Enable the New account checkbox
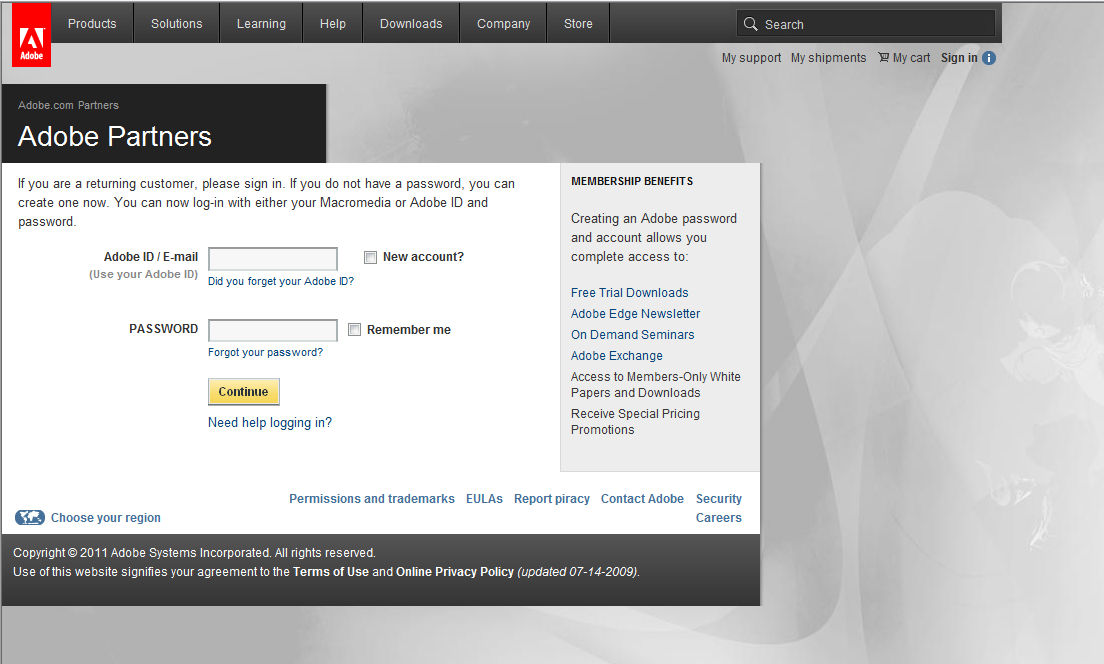The image size is (1104, 664). [370, 257]
